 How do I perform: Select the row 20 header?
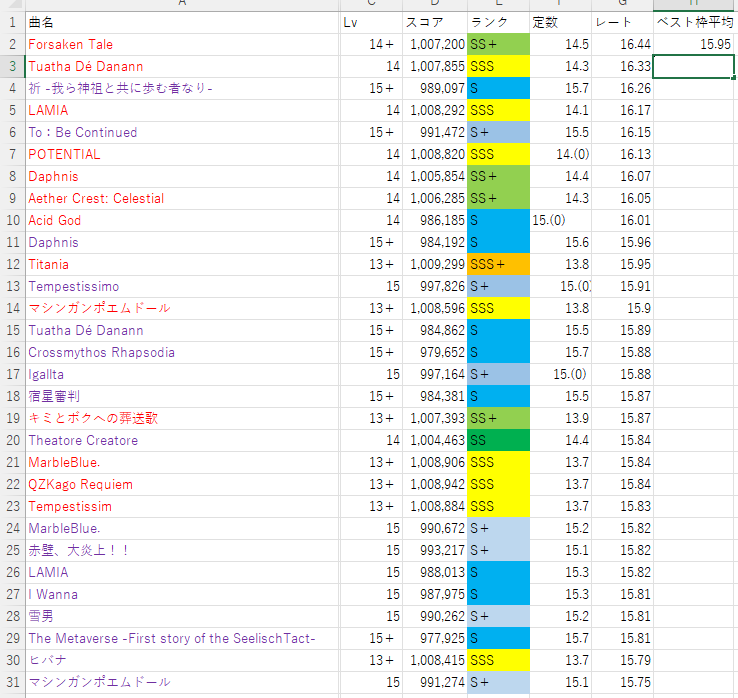(11, 440)
